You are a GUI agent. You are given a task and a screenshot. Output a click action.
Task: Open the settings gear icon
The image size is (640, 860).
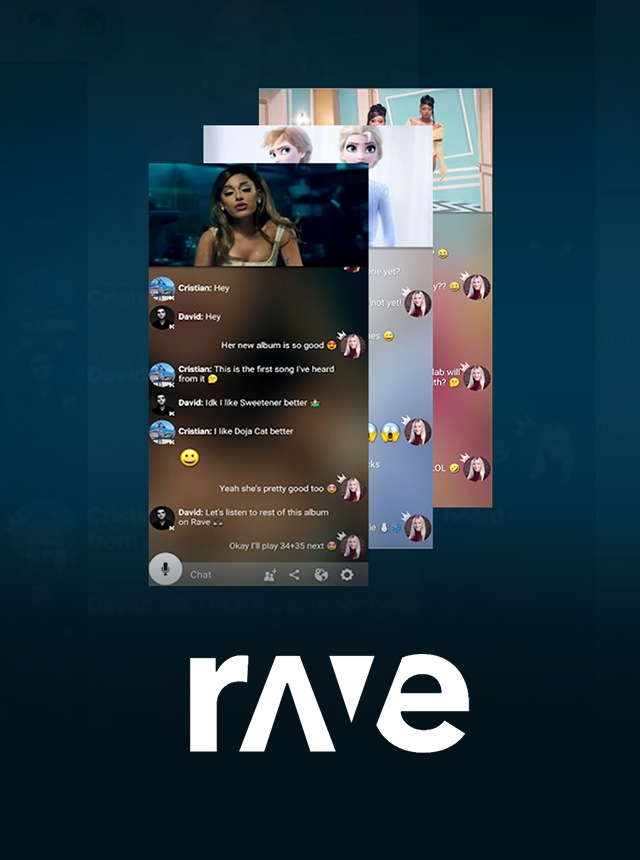(x=347, y=574)
